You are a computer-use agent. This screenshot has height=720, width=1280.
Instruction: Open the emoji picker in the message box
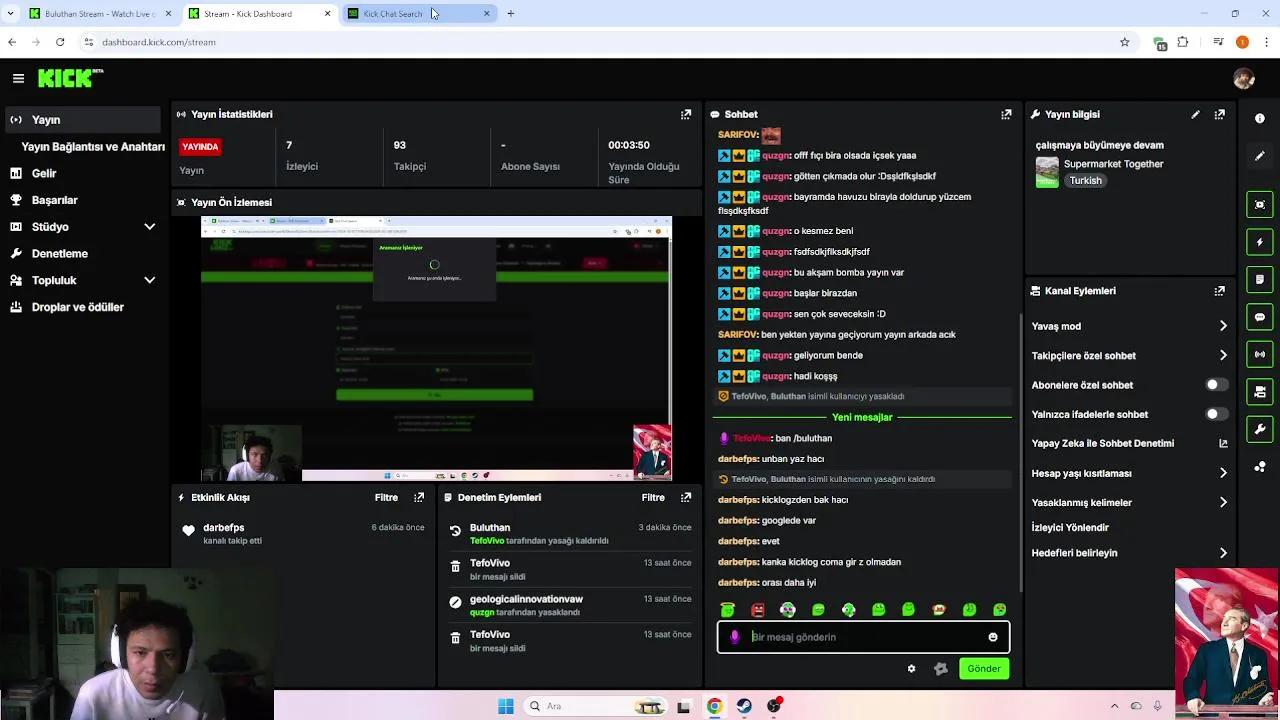tap(992, 637)
